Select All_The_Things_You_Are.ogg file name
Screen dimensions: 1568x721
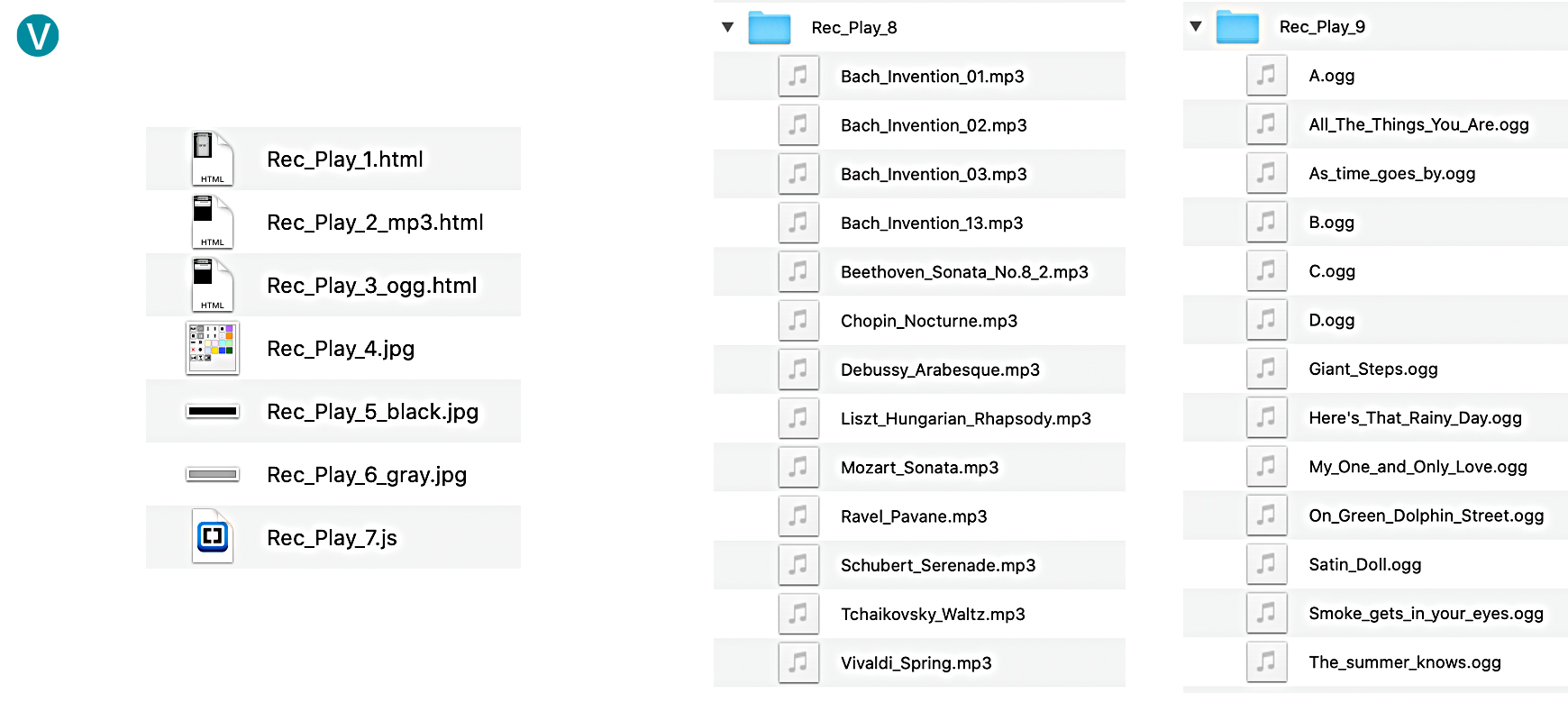click(x=1418, y=124)
